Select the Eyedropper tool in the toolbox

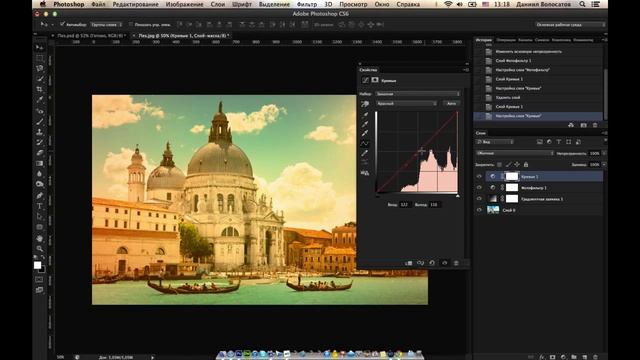[x=40, y=100]
